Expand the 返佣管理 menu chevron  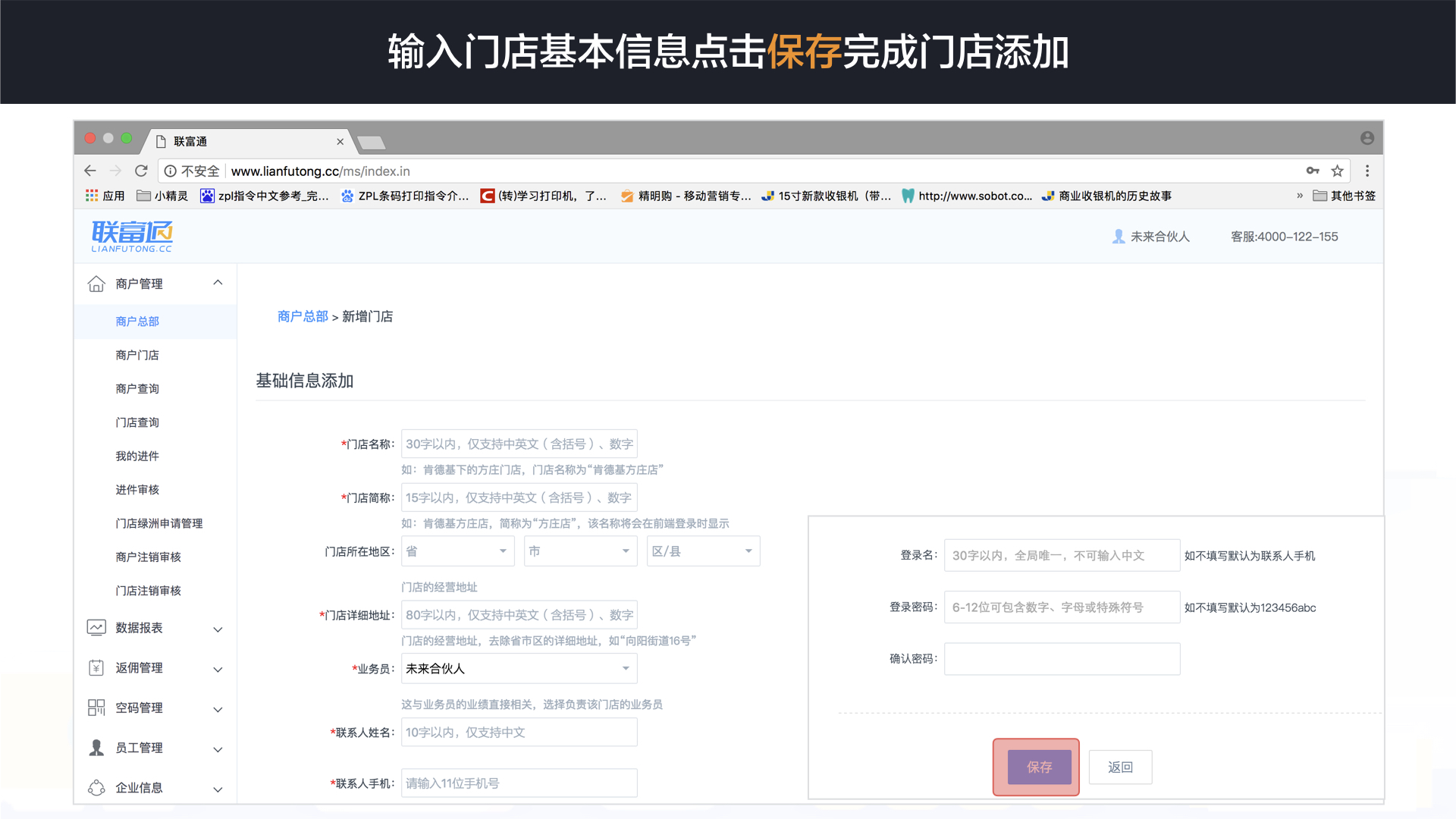pyautogui.click(x=218, y=670)
